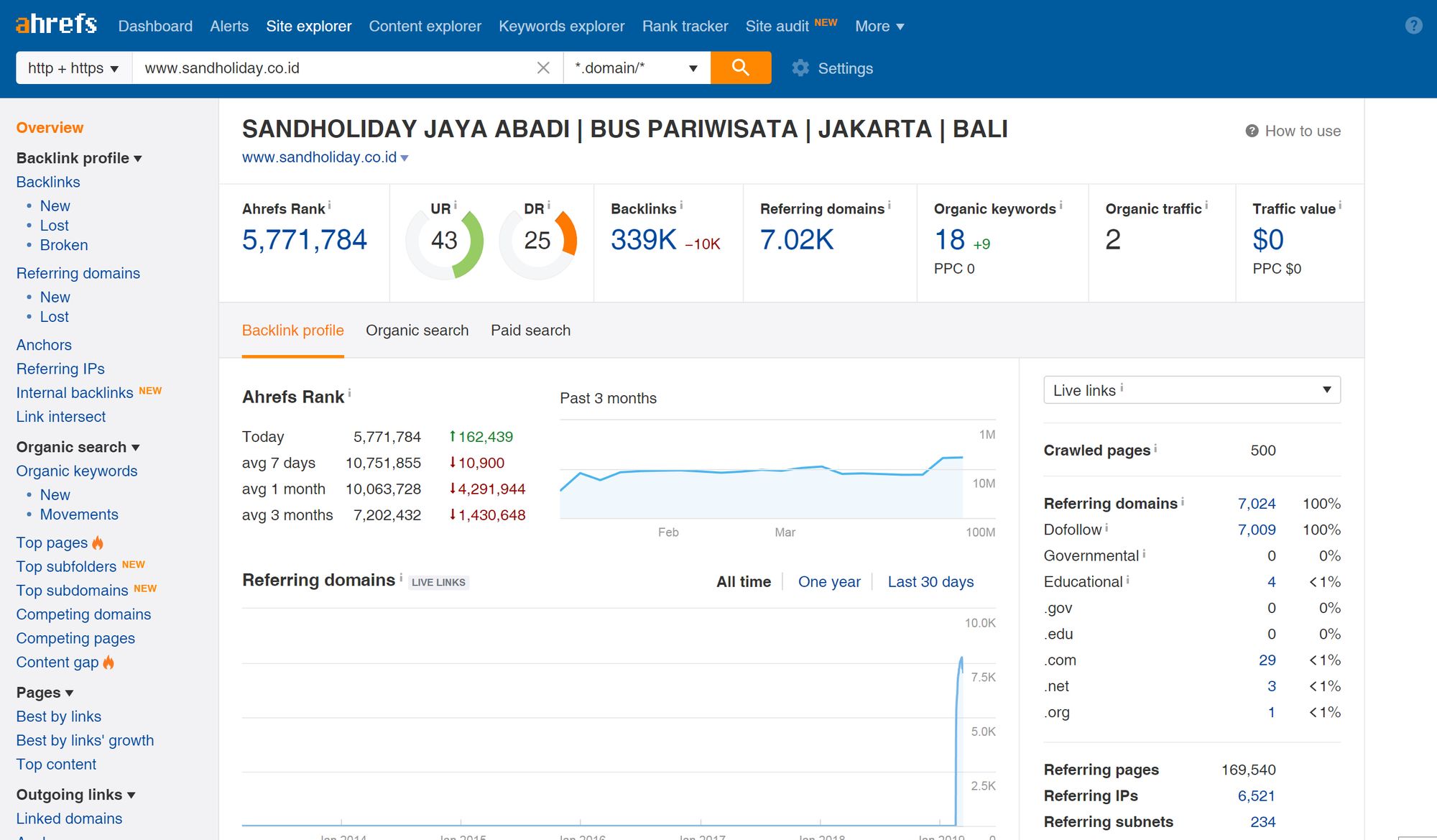This screenshot has width=1437, height=840.
Task: Click the info icon beside Ahrefs Rank metric
Action: (329, 206)
